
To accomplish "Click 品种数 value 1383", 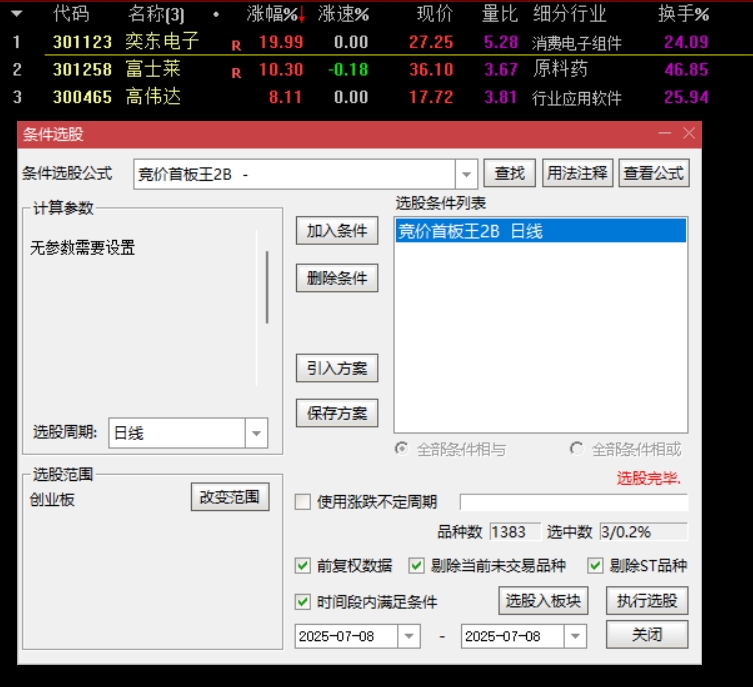I will [x=515, y=532].
